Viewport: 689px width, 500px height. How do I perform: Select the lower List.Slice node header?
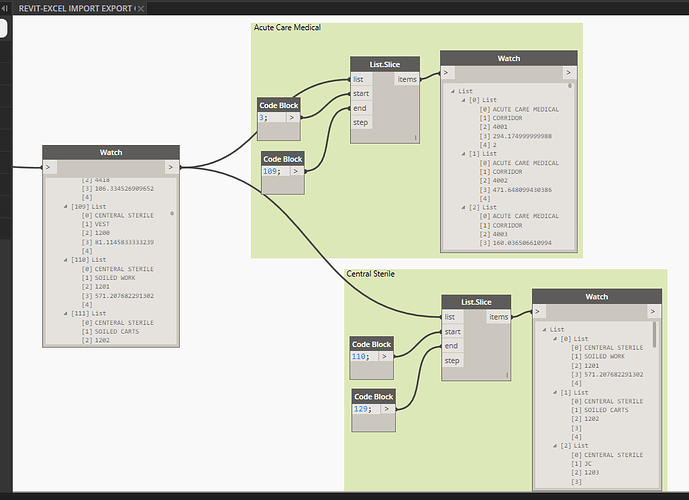476,301
